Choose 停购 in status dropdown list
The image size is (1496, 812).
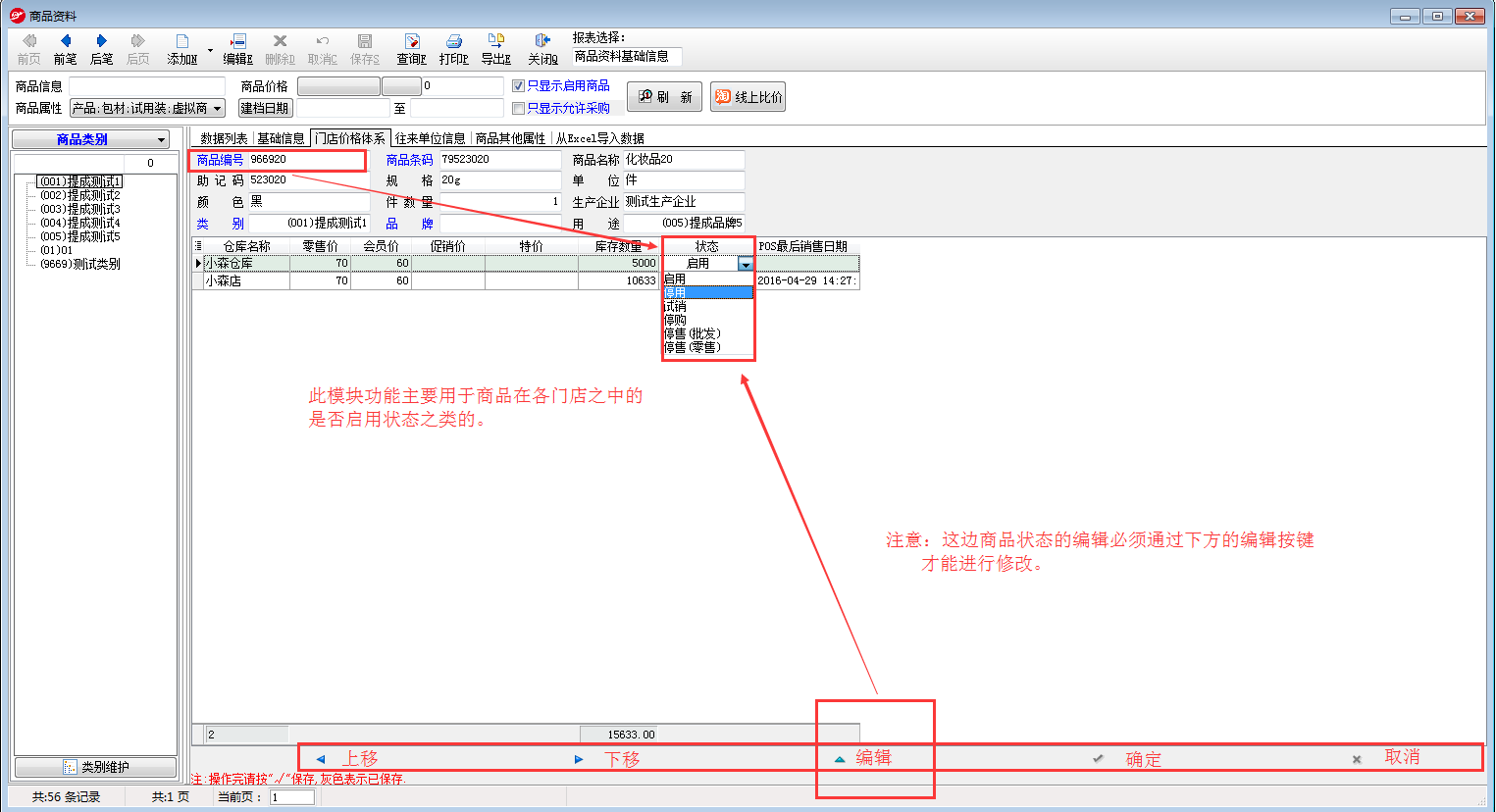click(x=708, y=320)
